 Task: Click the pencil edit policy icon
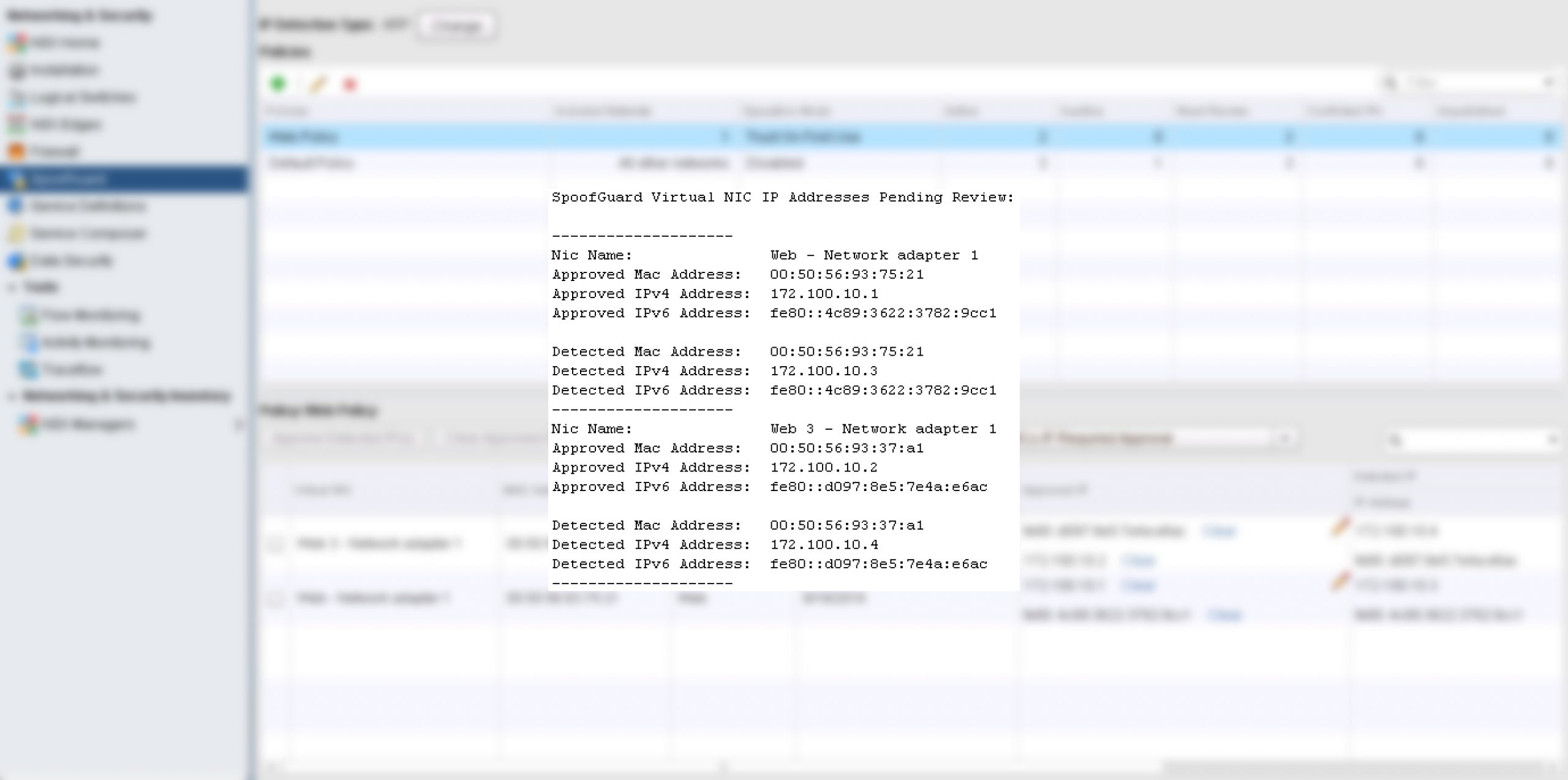(x=317, y=84)
